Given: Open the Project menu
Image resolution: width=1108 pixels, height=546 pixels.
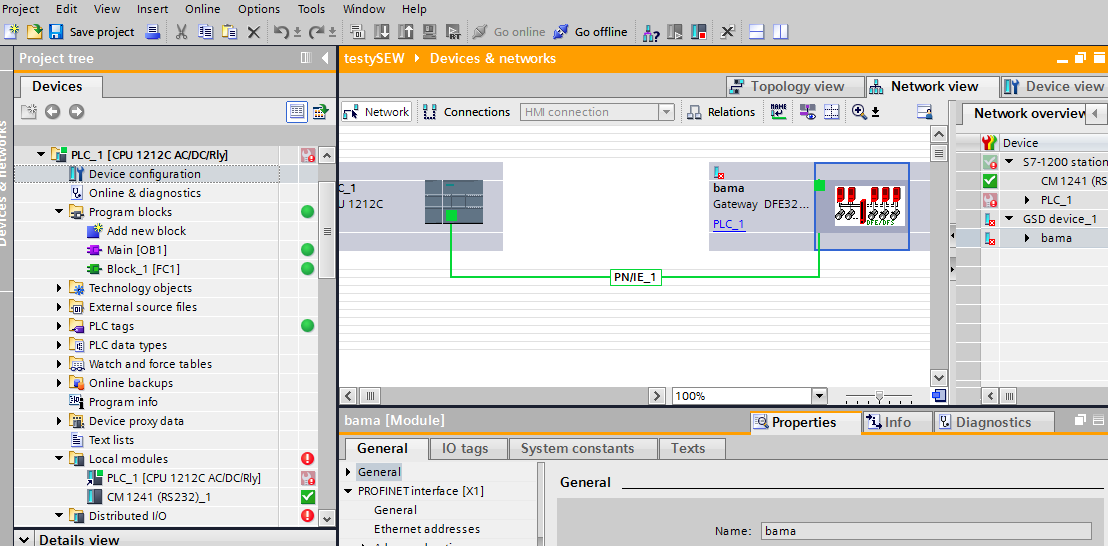Looking at the screenshot, I should pos(21,9).
